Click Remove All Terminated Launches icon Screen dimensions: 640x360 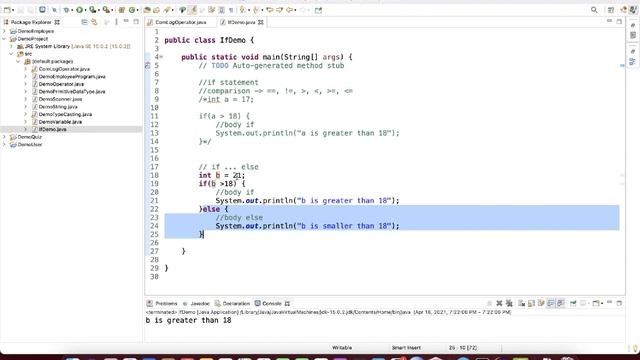point(509,303)
